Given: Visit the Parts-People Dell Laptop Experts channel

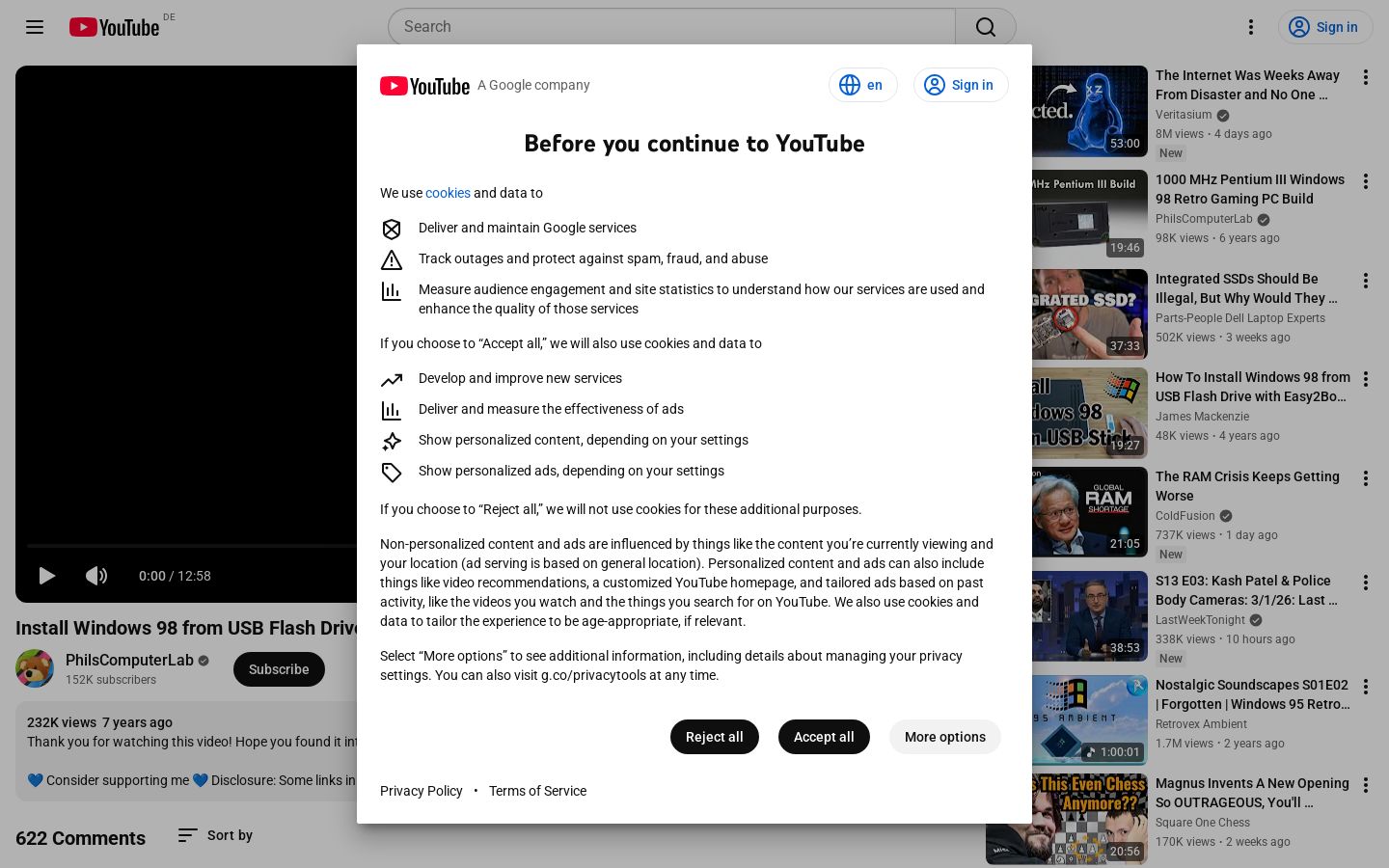Looking at the screenshot, I should (x=1240, y=318).
